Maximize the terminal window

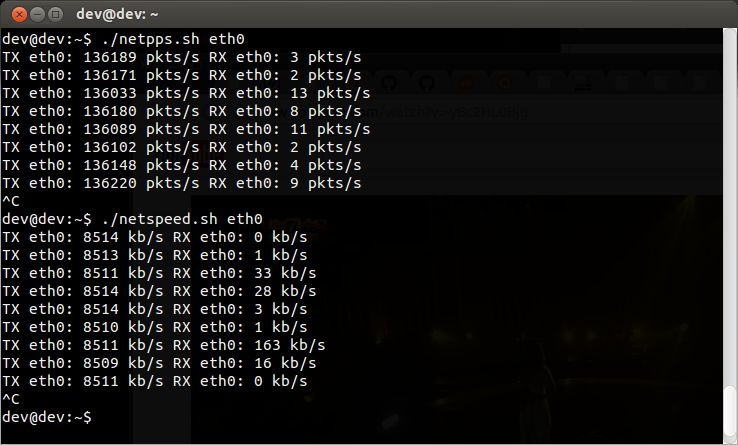point(56,15)
